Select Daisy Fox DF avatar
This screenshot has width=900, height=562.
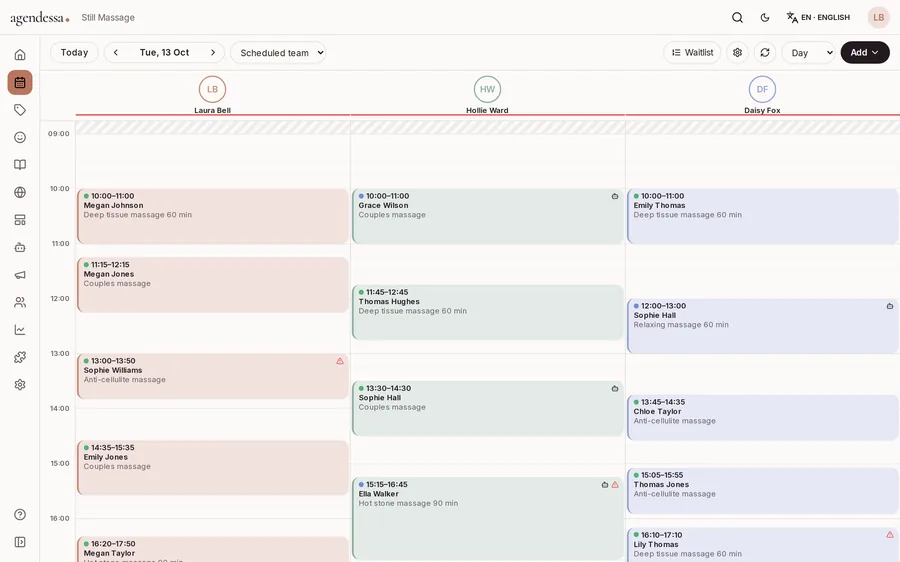(762, 89)
